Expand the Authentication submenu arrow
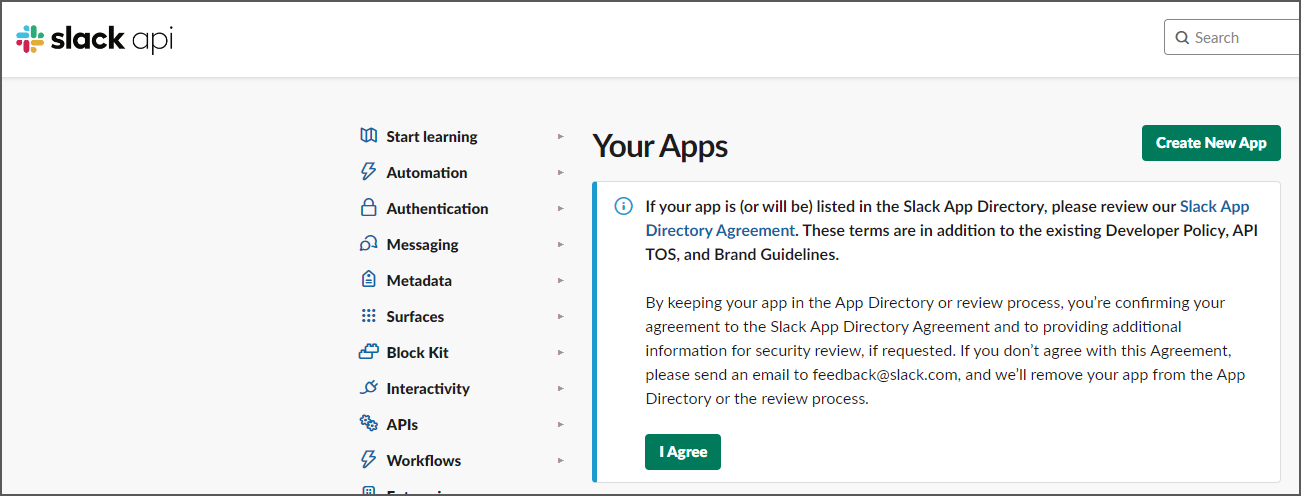Viewport: 1301px width, 496px height. pyautogui.click(x=561, y=208)
